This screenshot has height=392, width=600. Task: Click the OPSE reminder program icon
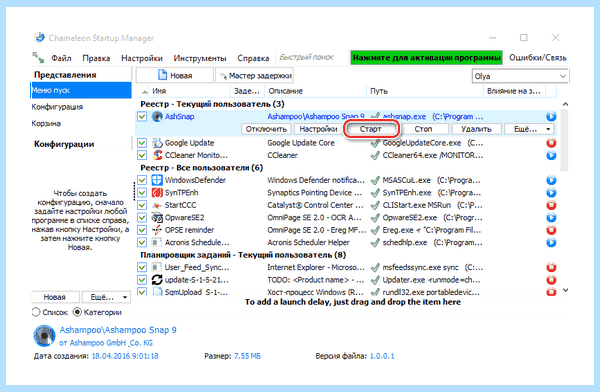pos(157,230)
